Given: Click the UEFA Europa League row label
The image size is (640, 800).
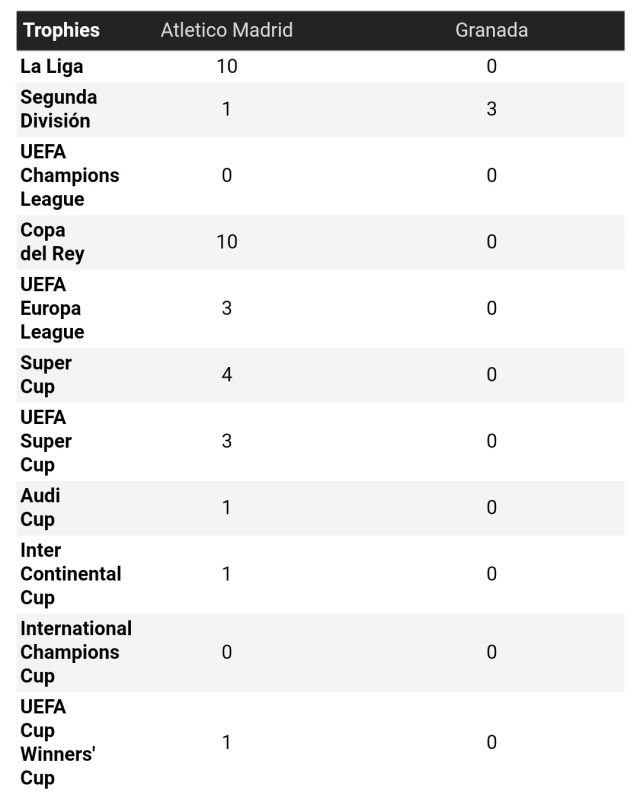Looking at the screenshot, I should (52, 308).
